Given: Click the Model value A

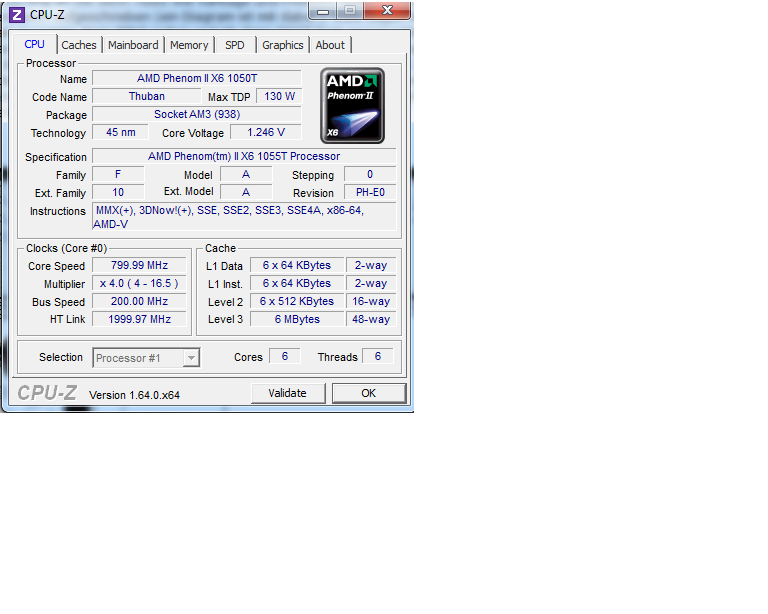Looking at the screenshot, I should (246, 174).
